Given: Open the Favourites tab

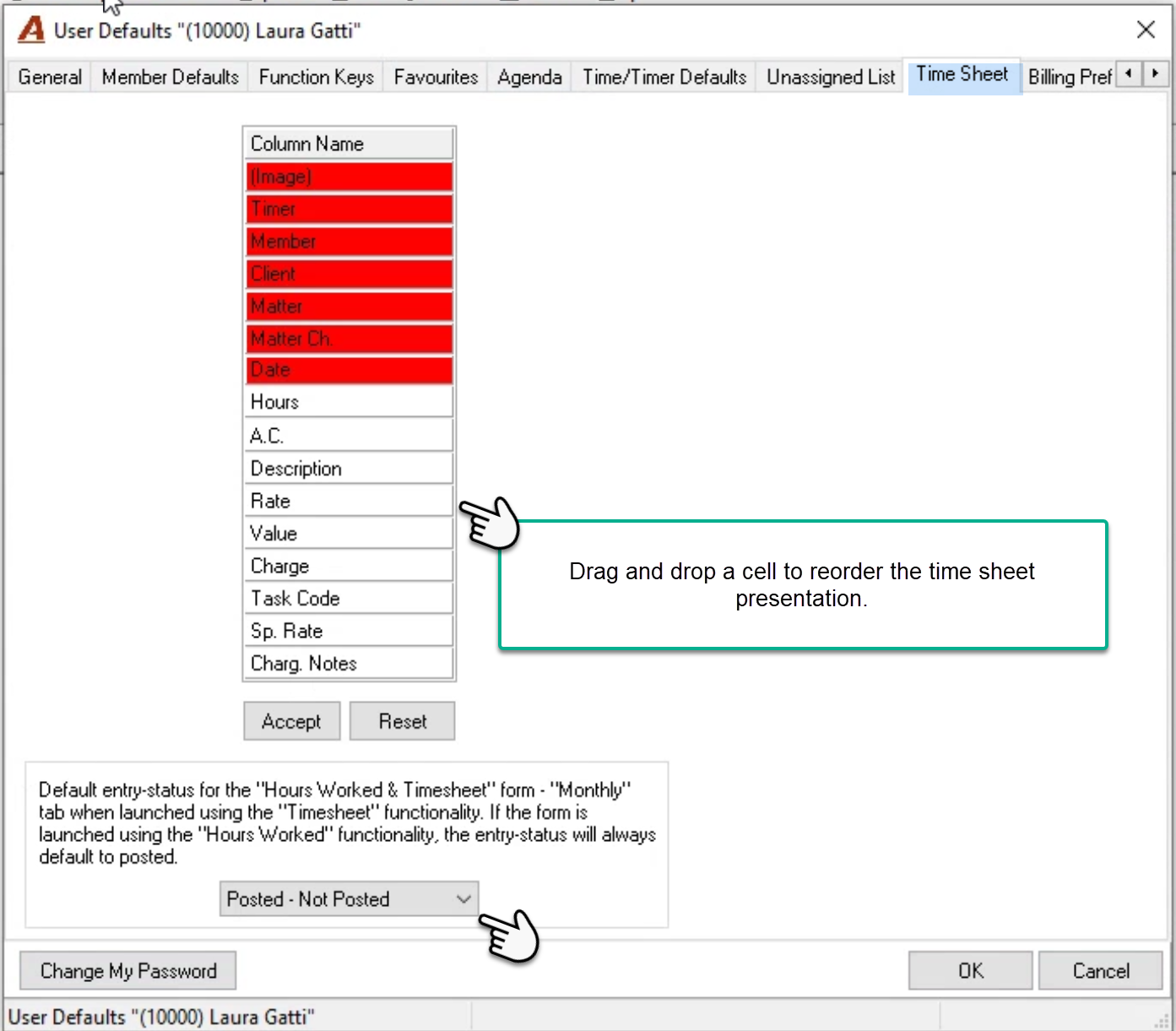Looking at the screenshot, I should (436, 77).
